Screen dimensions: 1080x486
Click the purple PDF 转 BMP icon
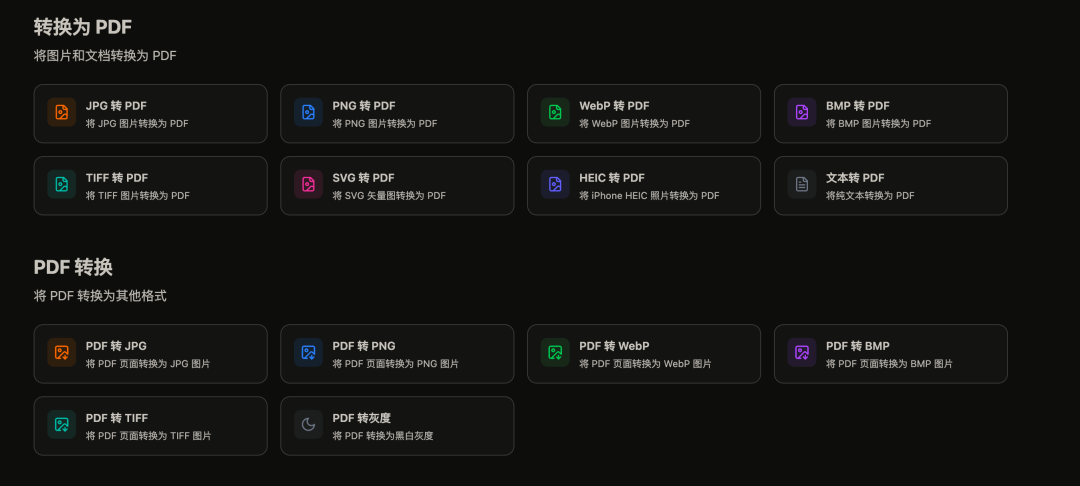point(802,353)
